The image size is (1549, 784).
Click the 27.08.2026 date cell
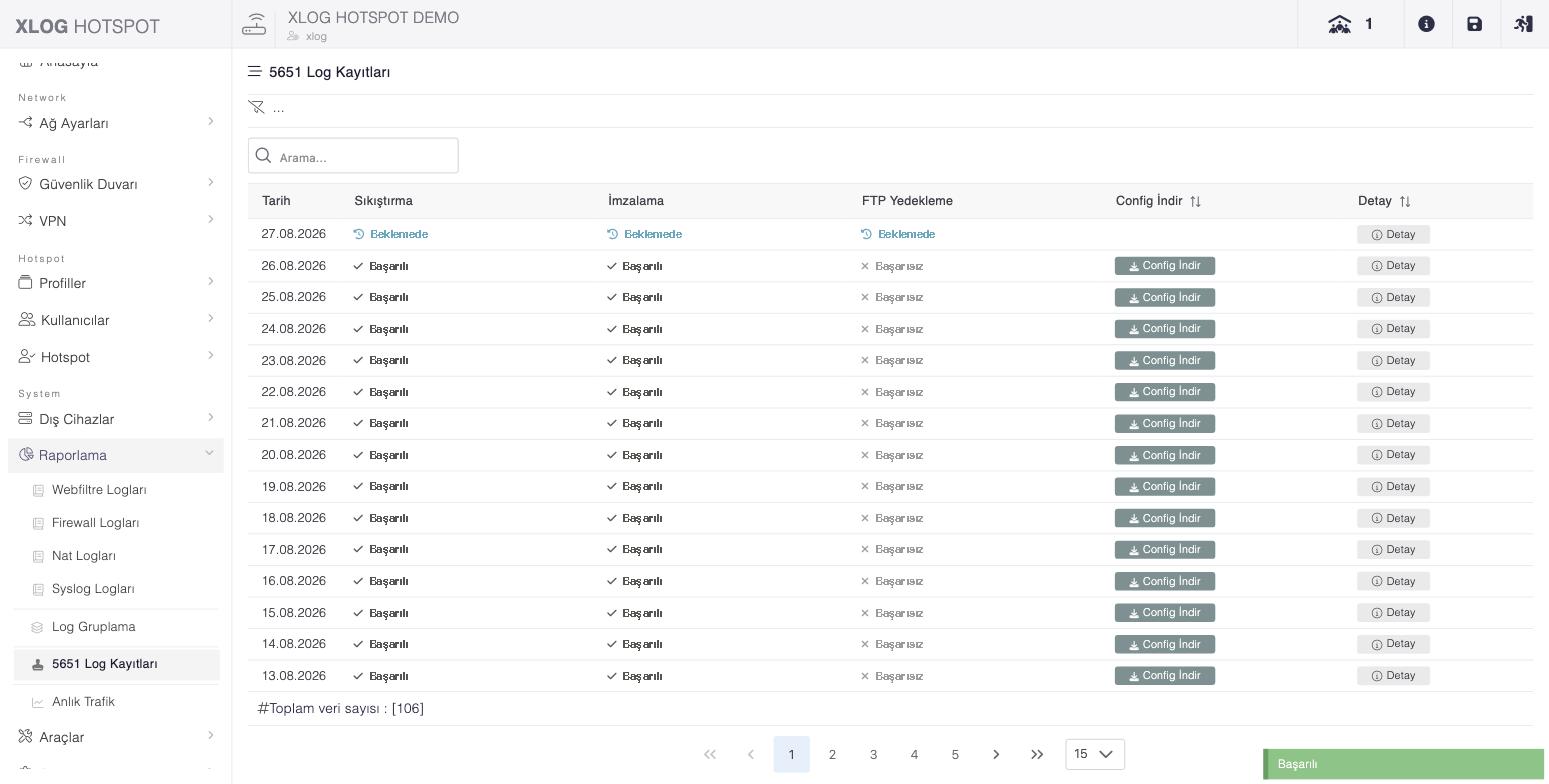(294, 234)
